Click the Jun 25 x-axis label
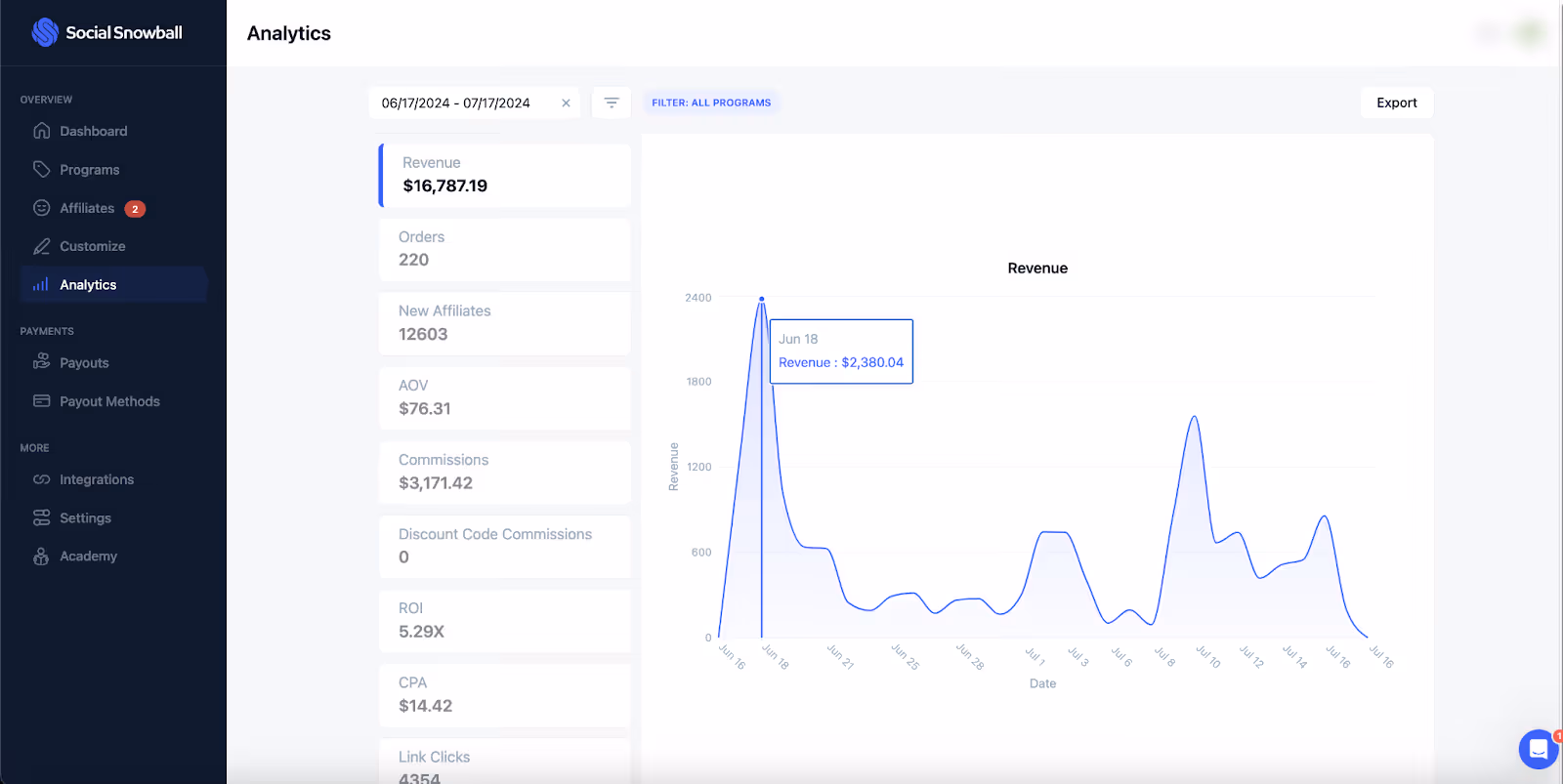Image resolution: width=1563 pixels, height=784 pixels. [906, 656]
